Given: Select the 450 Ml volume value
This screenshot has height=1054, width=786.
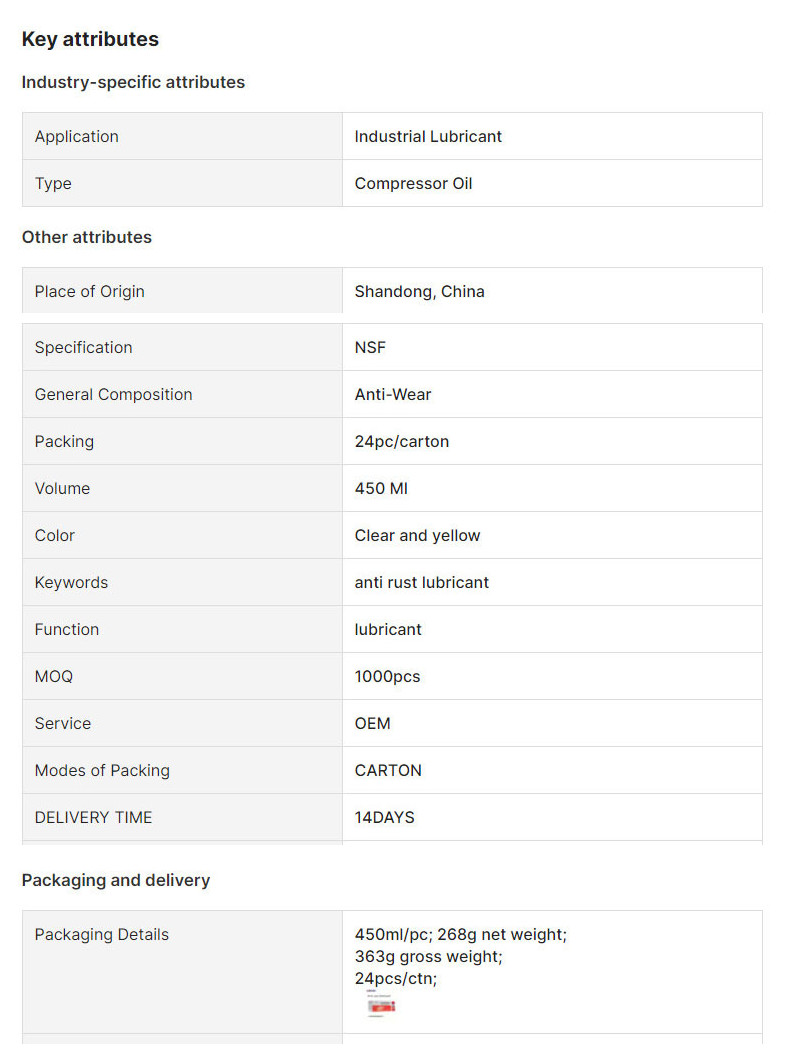Looking at the screenshot, I should point(381,489).
